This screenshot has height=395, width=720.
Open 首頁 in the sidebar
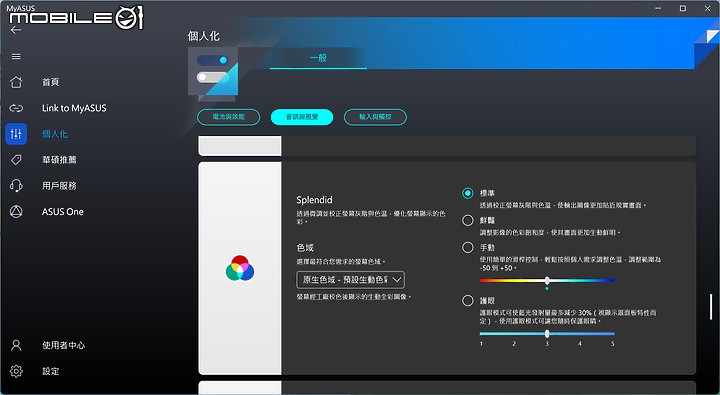pyautogui.click(x=51, y=82)
